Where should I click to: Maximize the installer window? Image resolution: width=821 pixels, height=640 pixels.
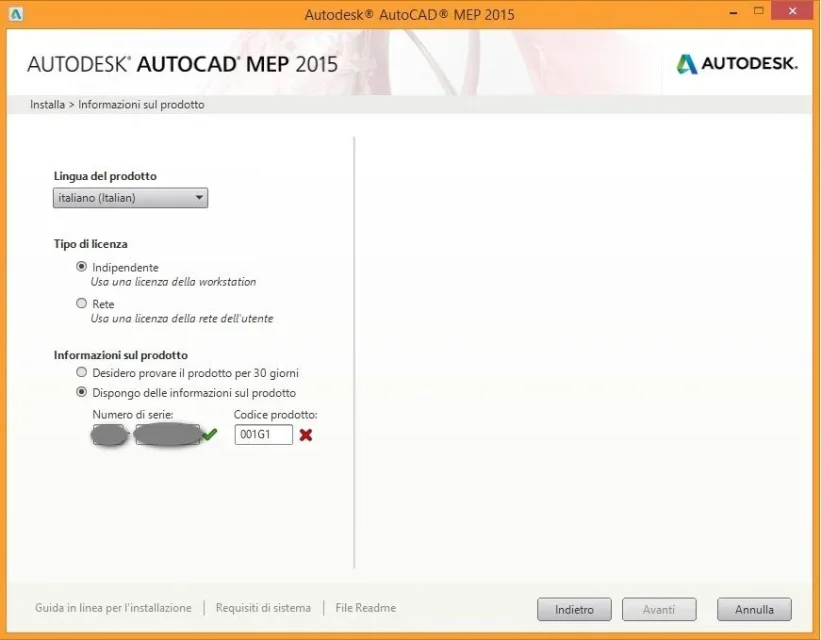[759, 11]
